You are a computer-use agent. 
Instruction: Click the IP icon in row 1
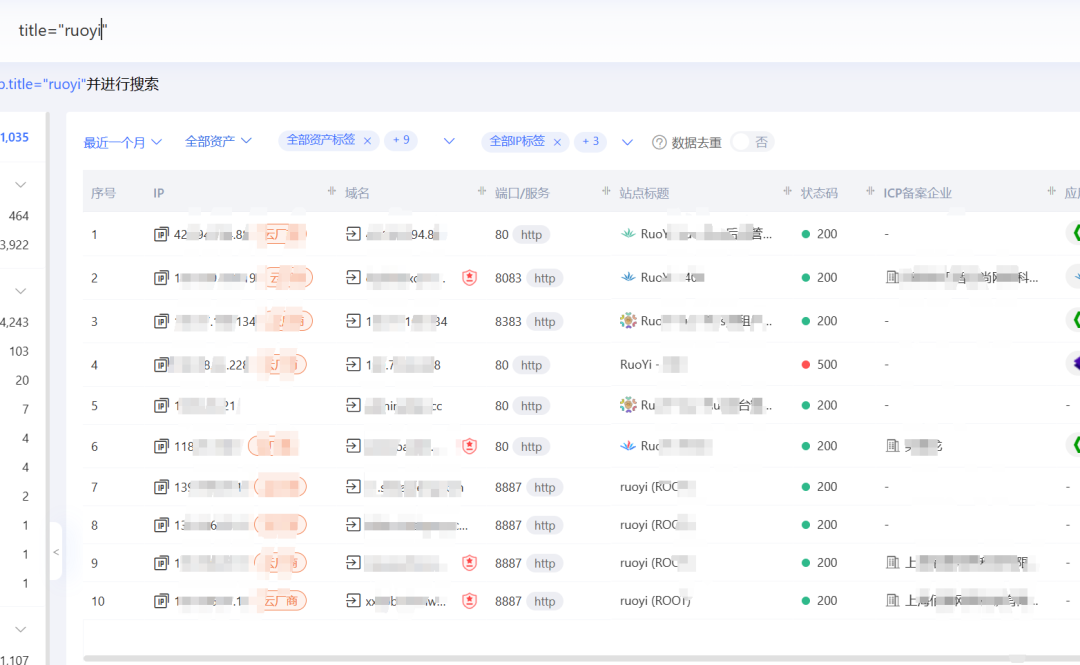pos(160,234)
